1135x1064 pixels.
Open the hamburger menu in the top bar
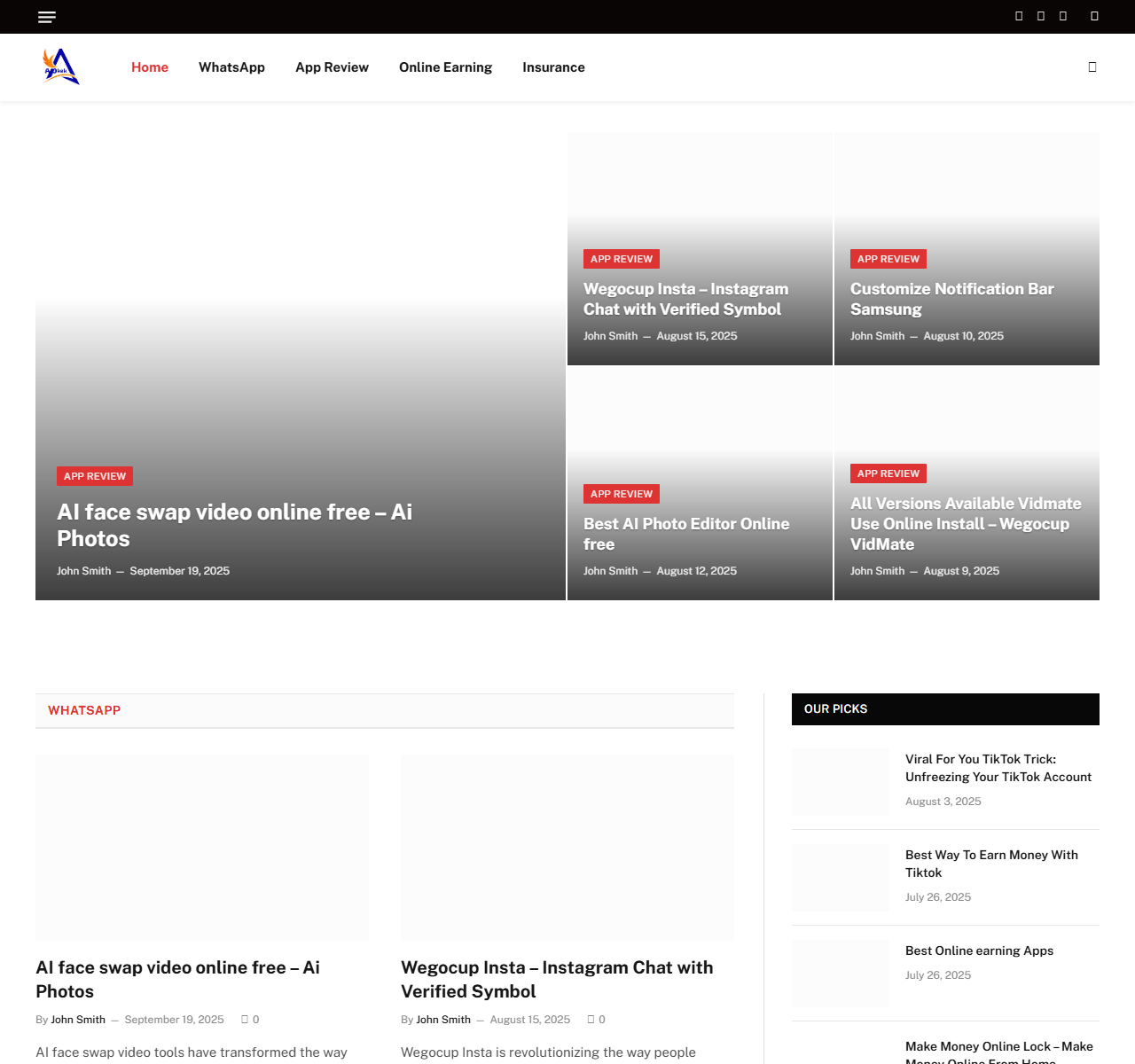(47, 17)
